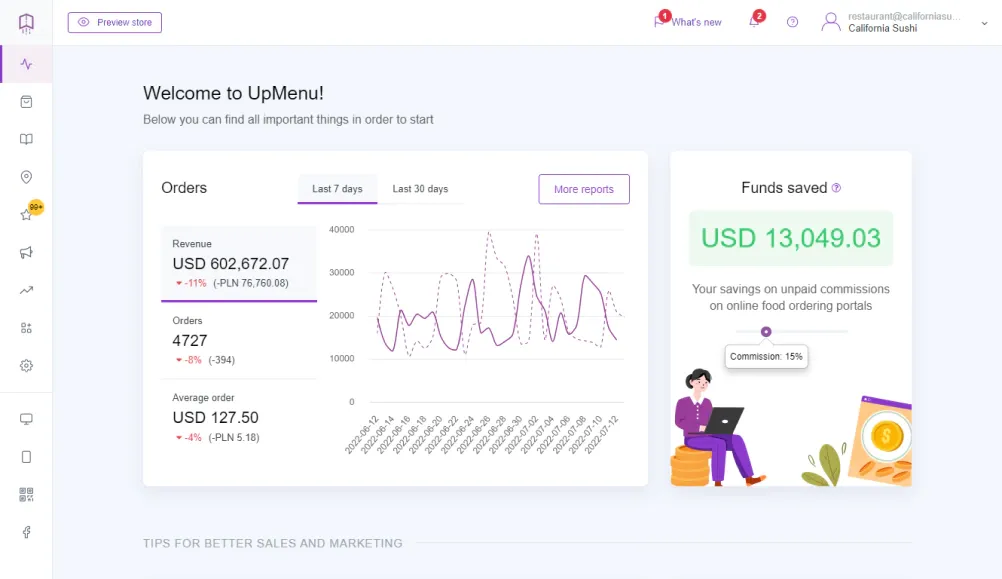Click the Funds saved info question icon
Image resolution: width=1002 pixels, height=579 pixels.
coord(836,188)
